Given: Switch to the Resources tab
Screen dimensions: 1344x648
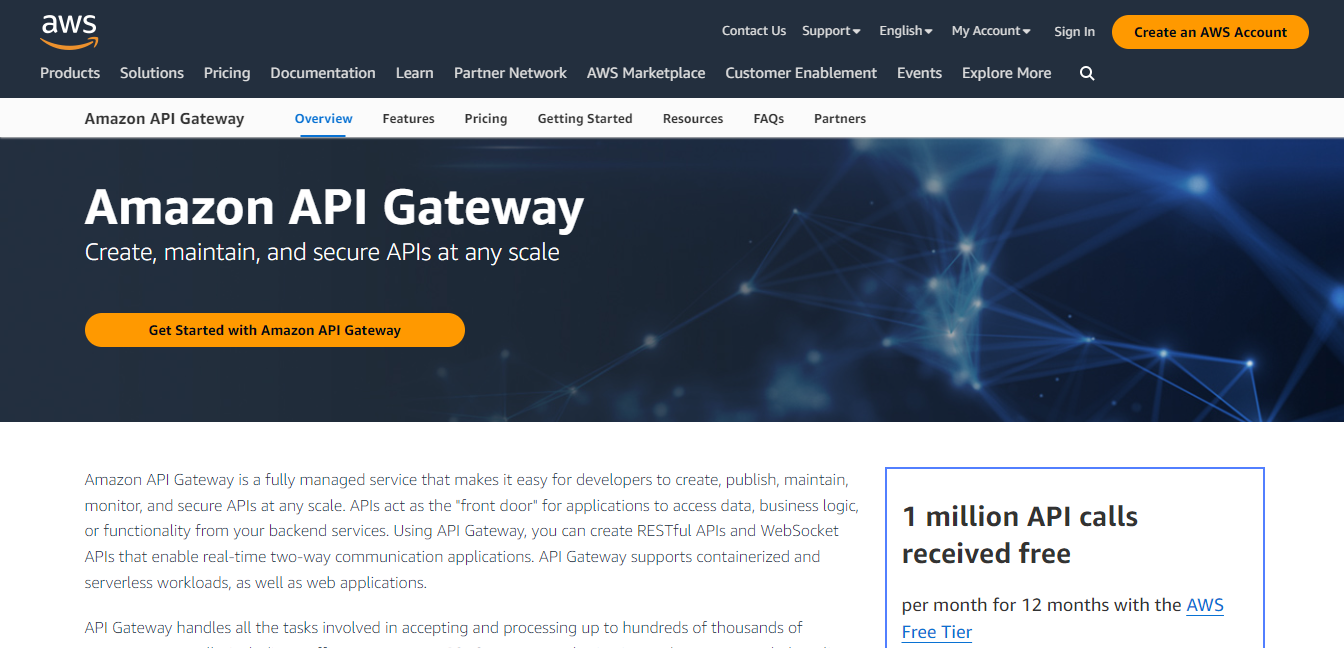Looking at the screenshot, I should 693,118.
